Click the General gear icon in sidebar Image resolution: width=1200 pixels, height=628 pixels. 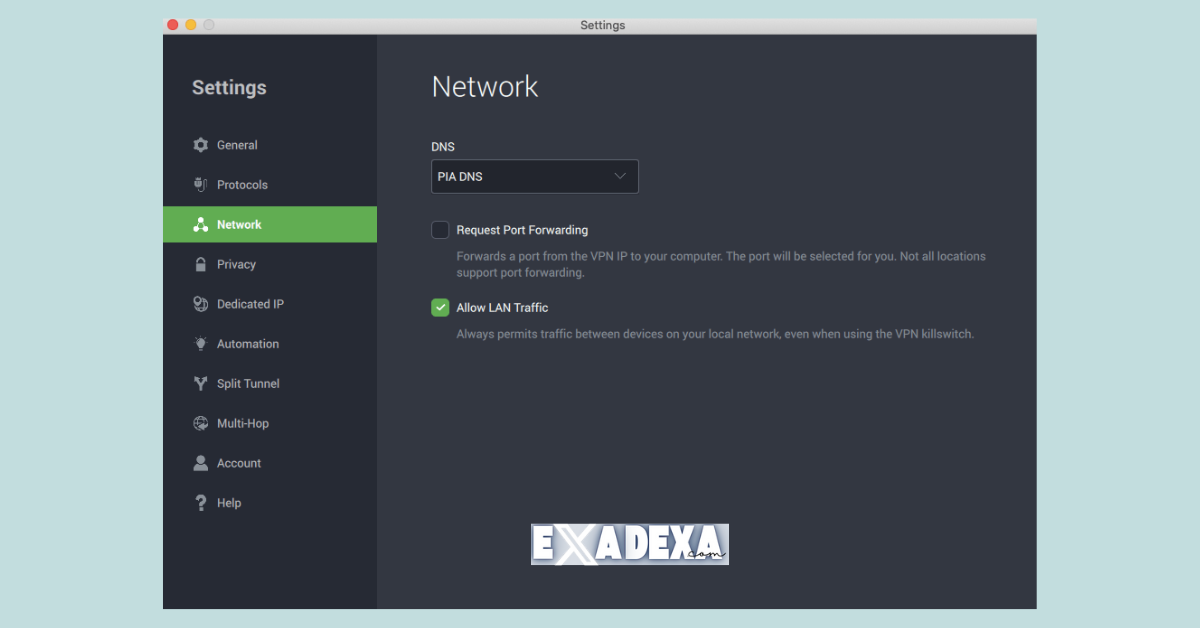pyautogui.click(x=200, y=144)
